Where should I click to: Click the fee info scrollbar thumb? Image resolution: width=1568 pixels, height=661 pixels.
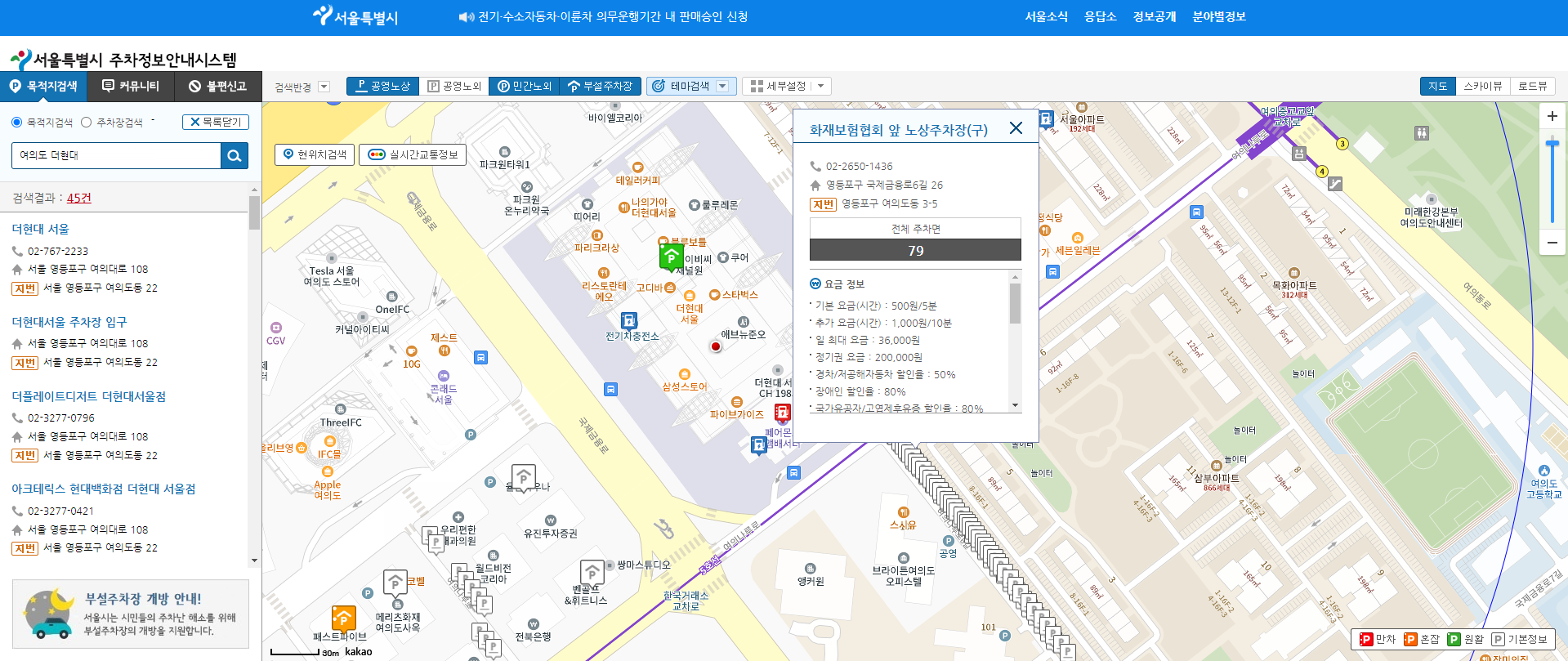tap(1015, 303)
